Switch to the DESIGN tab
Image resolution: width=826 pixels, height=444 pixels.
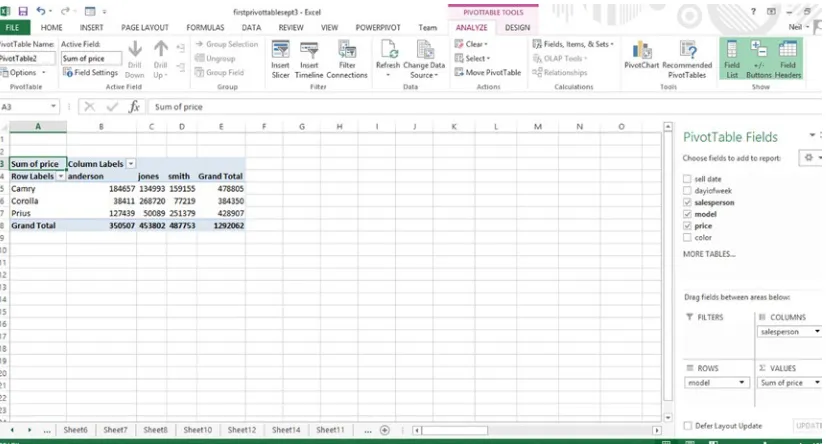coord(517,27)
